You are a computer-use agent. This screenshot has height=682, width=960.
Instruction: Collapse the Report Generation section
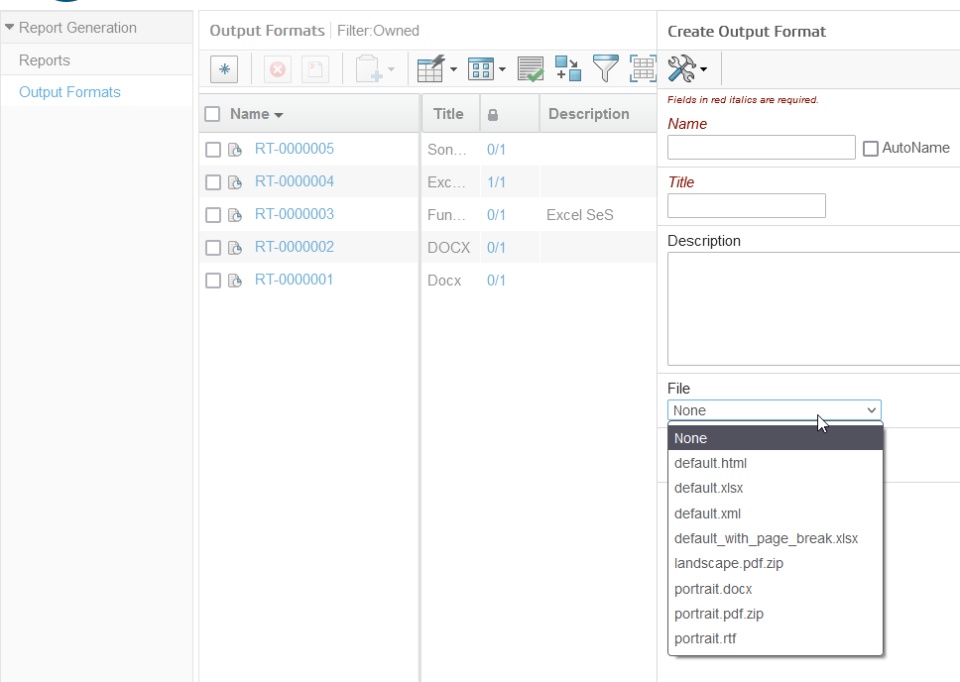click(9, 28)
